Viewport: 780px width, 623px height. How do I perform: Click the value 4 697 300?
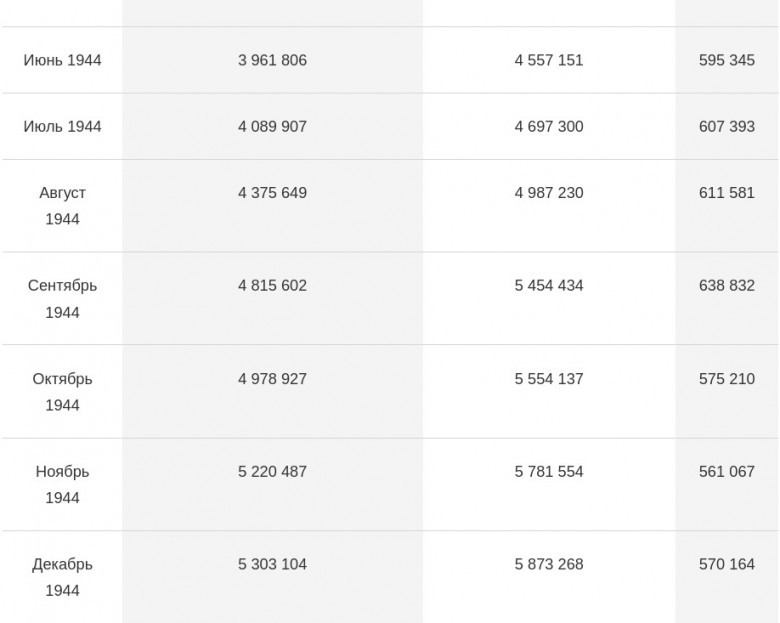click(x=549, y=126)
